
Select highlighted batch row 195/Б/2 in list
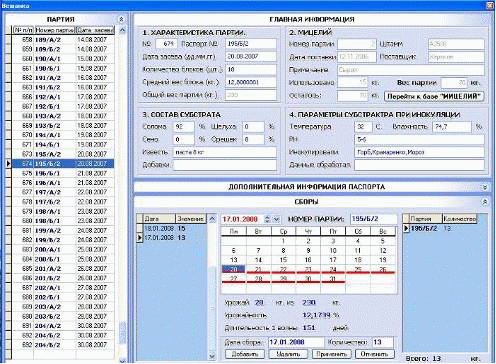click(x=63, y=164)
